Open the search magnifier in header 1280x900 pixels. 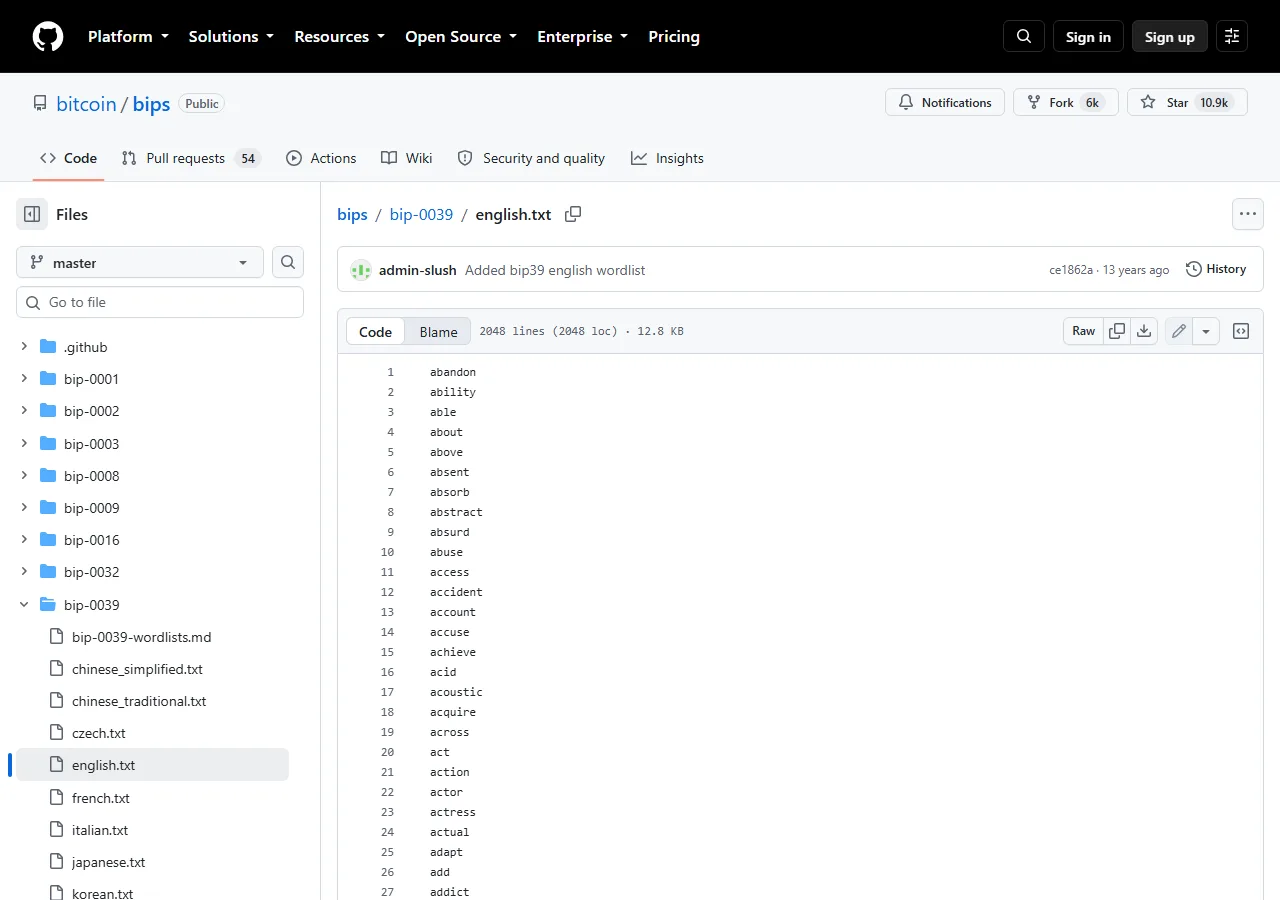coord(1024,37)
